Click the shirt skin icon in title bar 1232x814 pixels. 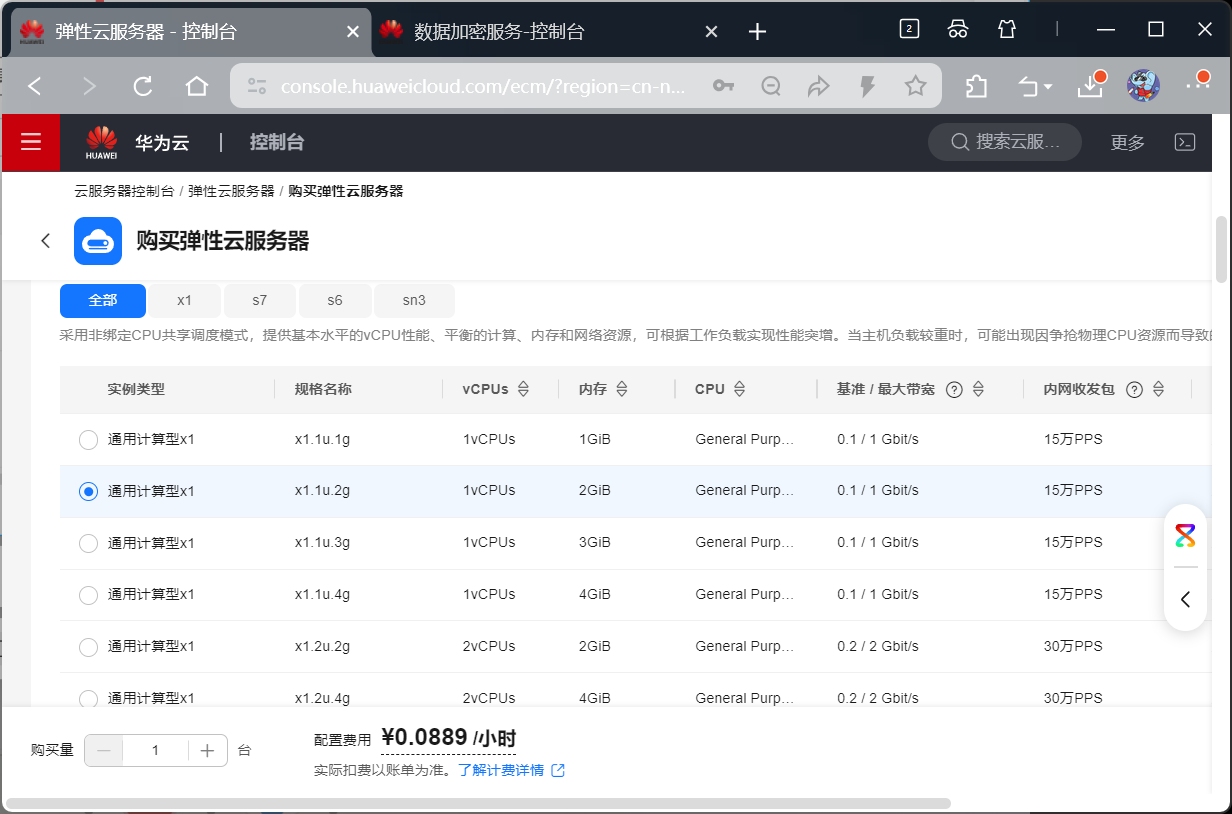(x=1007, y=29)
